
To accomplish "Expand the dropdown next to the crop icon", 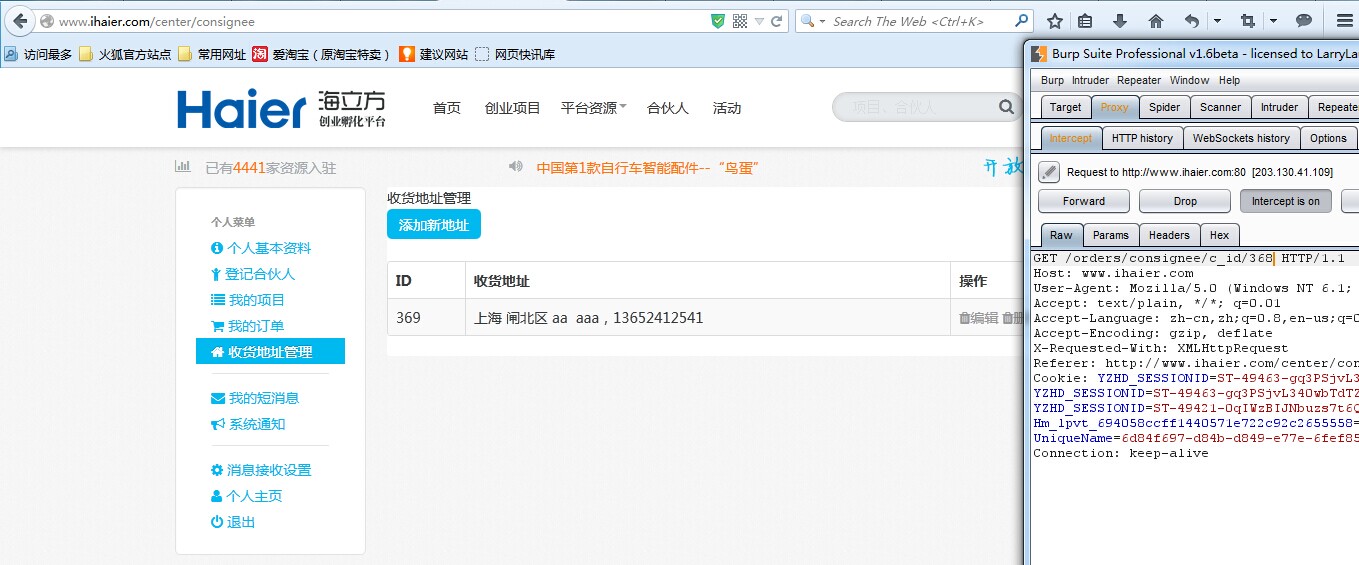I will point(1273,21).
